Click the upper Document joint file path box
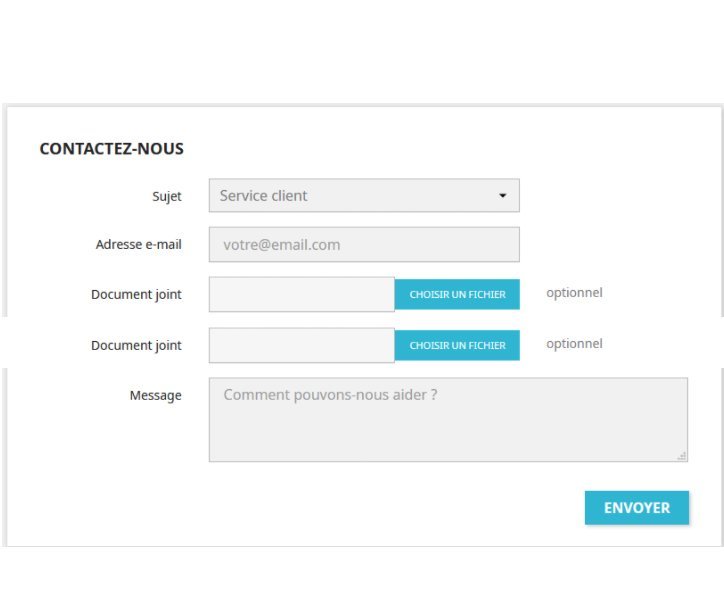Image resolution: width=724 pixels, height=600 pixels. pos(301,294)
